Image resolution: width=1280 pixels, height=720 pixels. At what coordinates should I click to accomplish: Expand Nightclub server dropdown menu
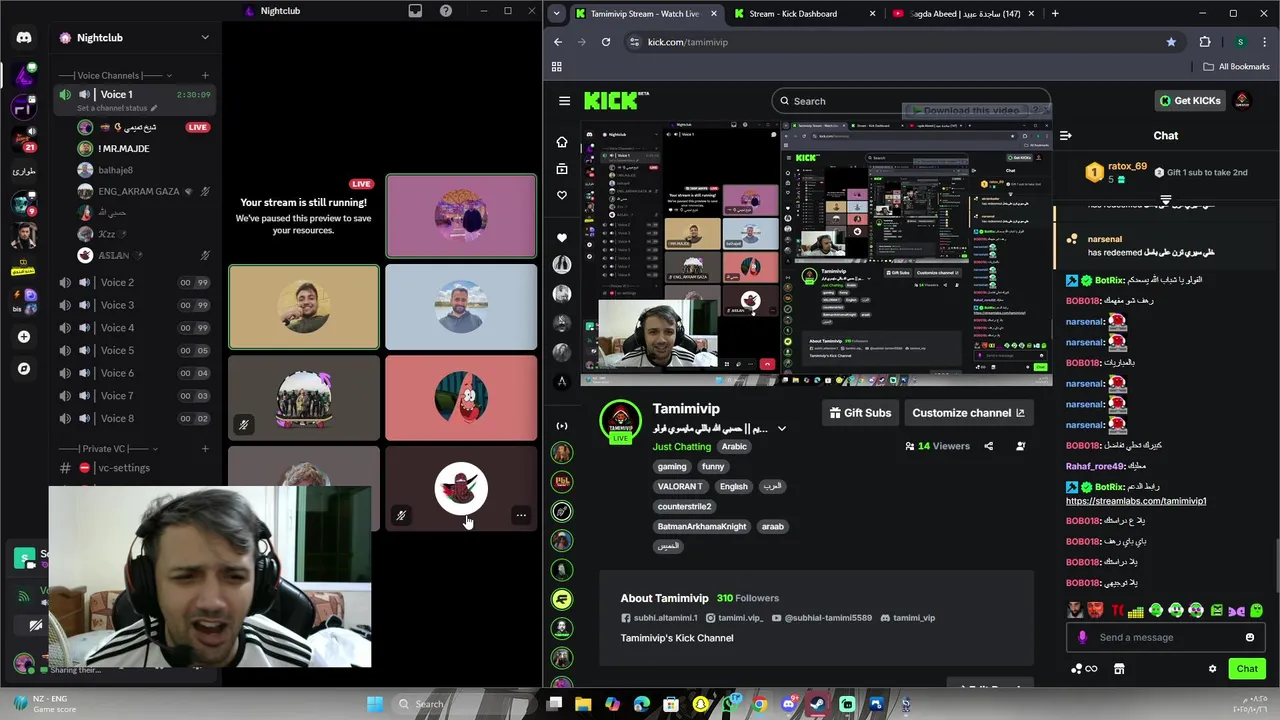point(205,38)
